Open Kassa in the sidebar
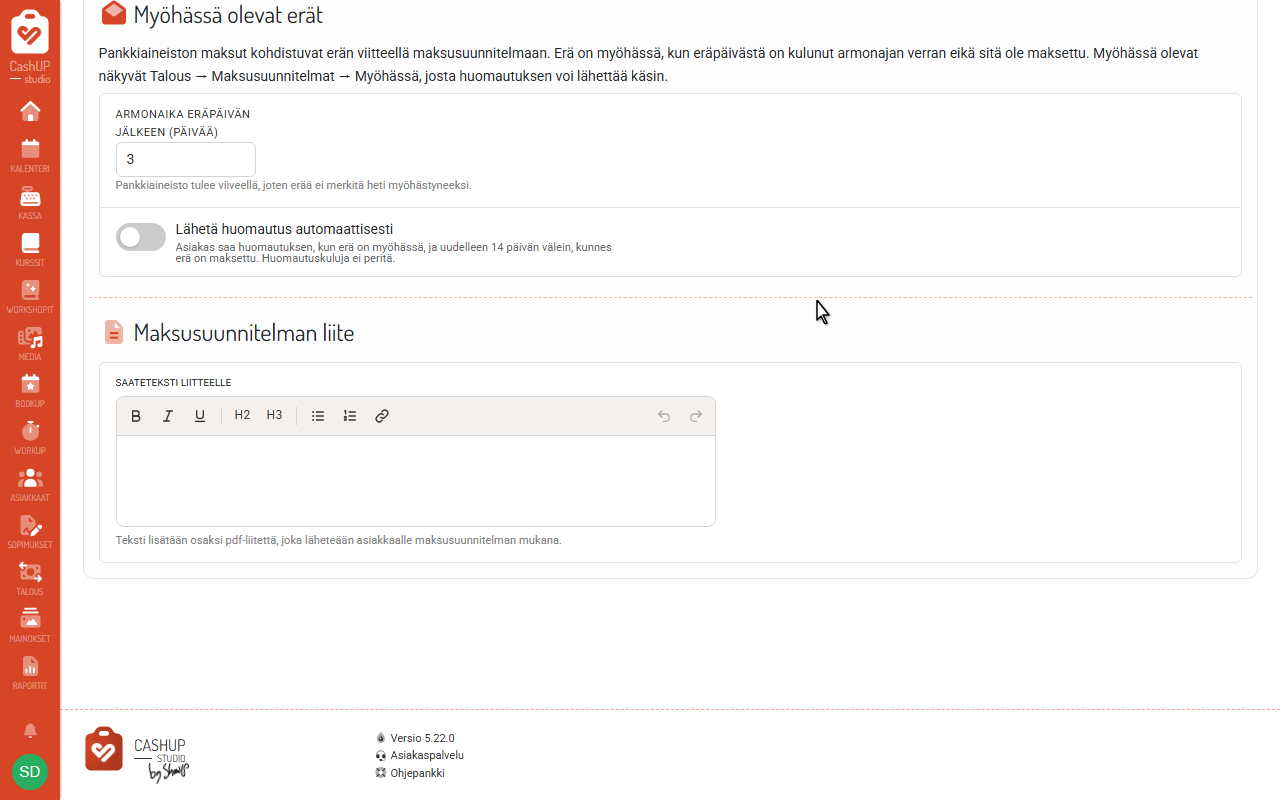The width and height of the screenshot is (1280, 800). 30,202
